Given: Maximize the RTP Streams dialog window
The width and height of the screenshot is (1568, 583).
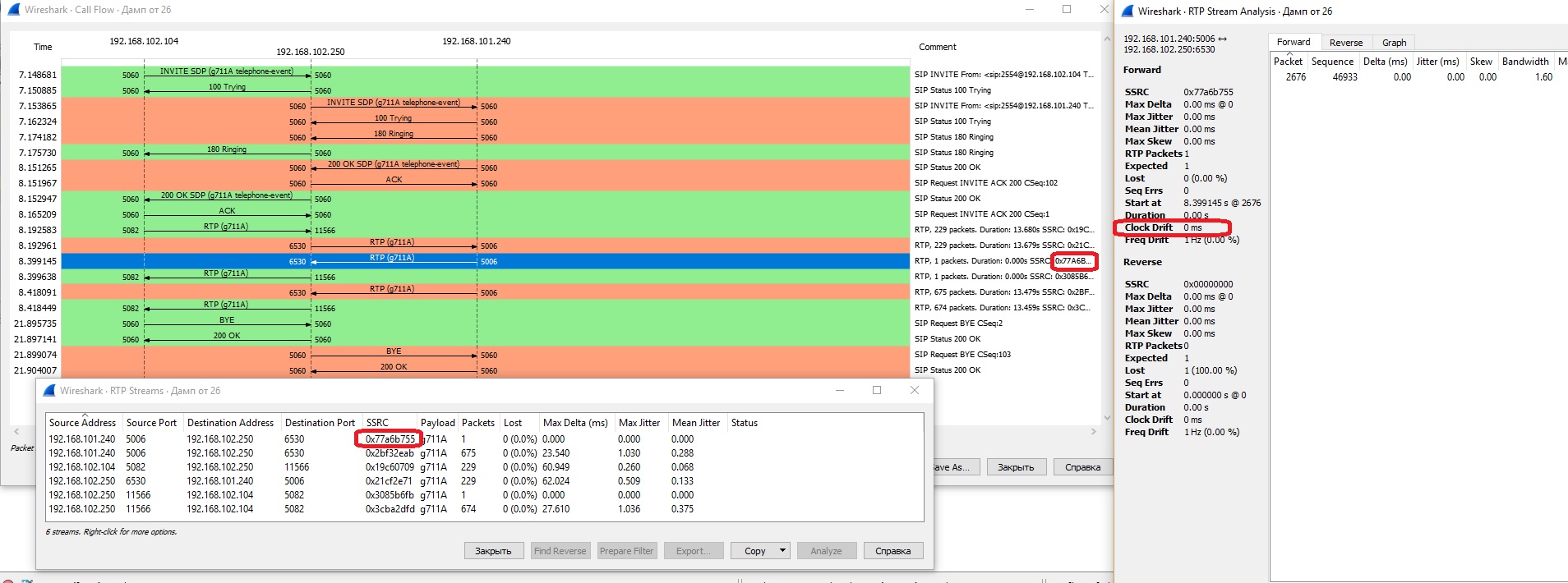Looking at the screenshot, I should (x=877, y=390).
